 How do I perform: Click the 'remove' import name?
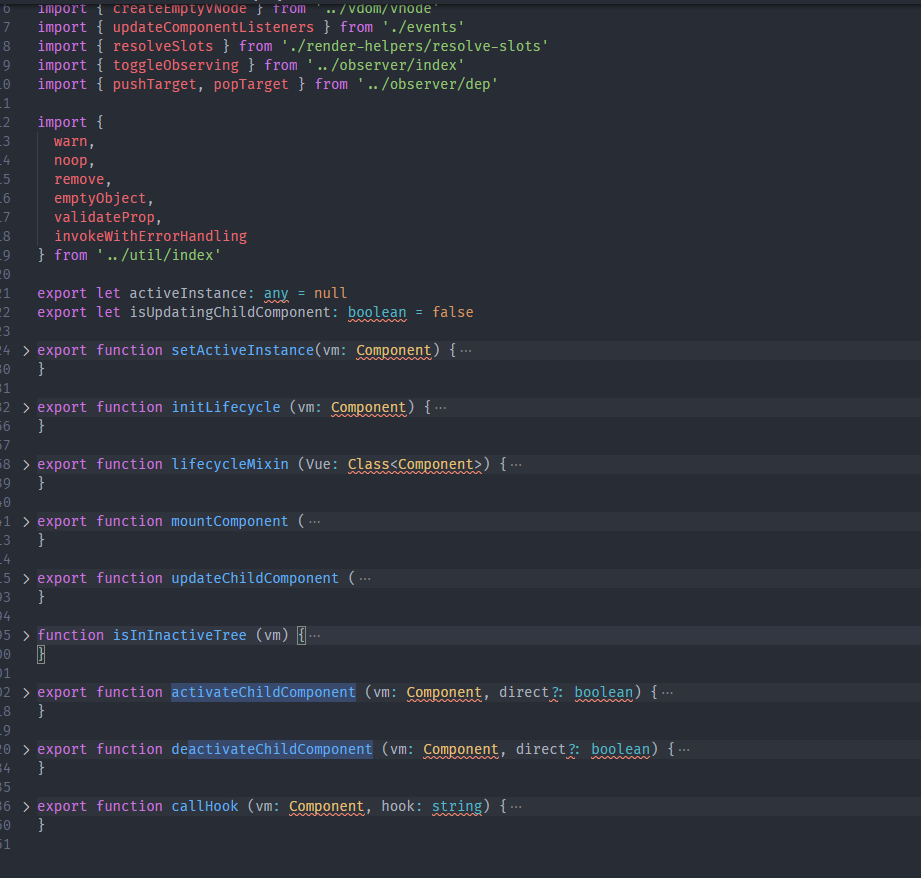pyautogui.click(x=79, y=180)
